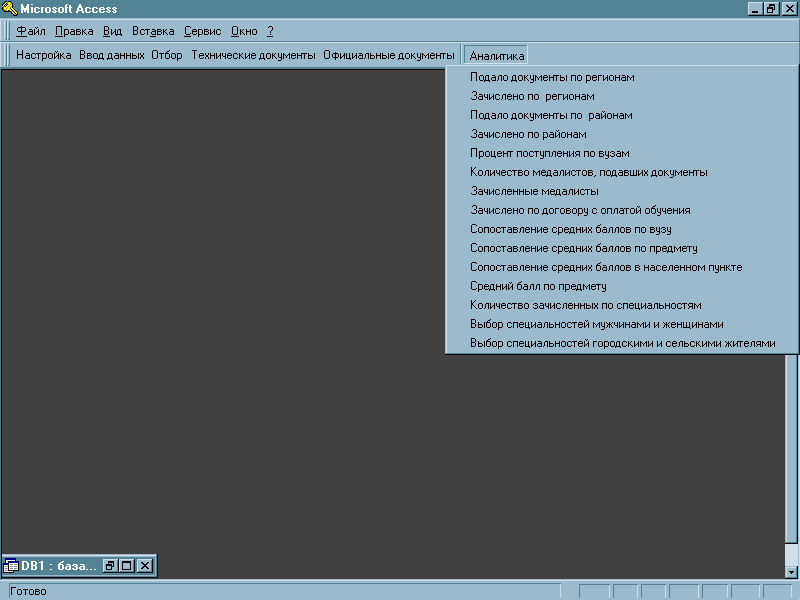Image resolution: width=800 pixels, height=600 pixels.
Task: Select Выбор специальностей мужчинами и женщинами
Action: (622, 324)
